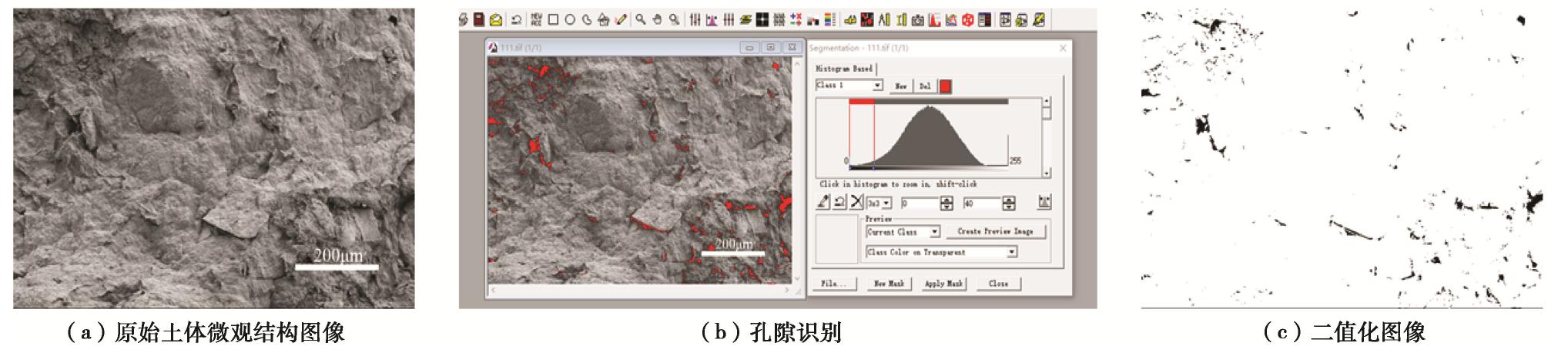Expand Class Color on Transparent dropdown
The width and height of the screenshot is (1568, 353).
click(1011, 252)
